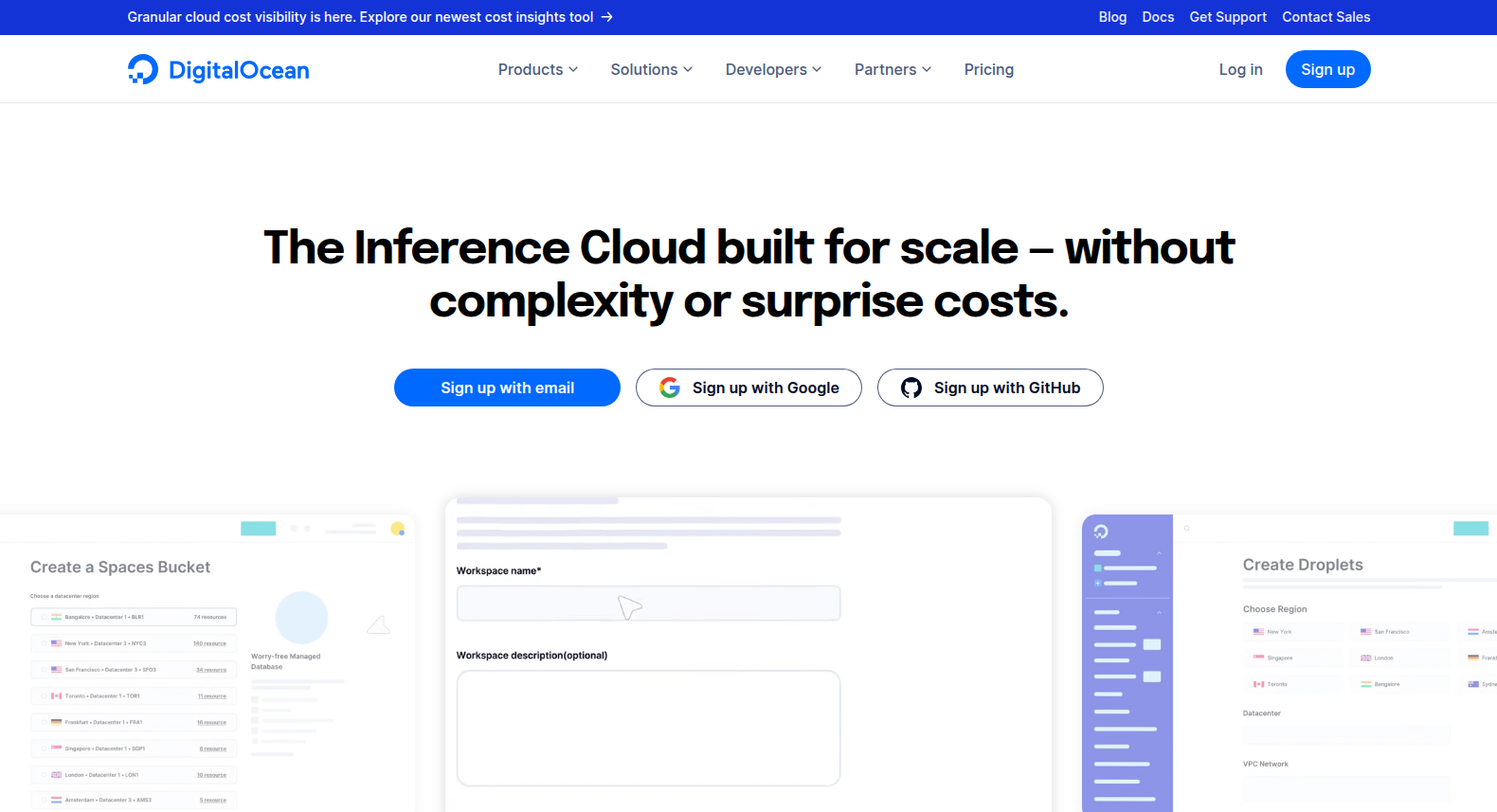Click the San Francisco Datacenter 3 SFO3 row
The width and height of the screenshot is (1497, 812).
pos(134,670)
